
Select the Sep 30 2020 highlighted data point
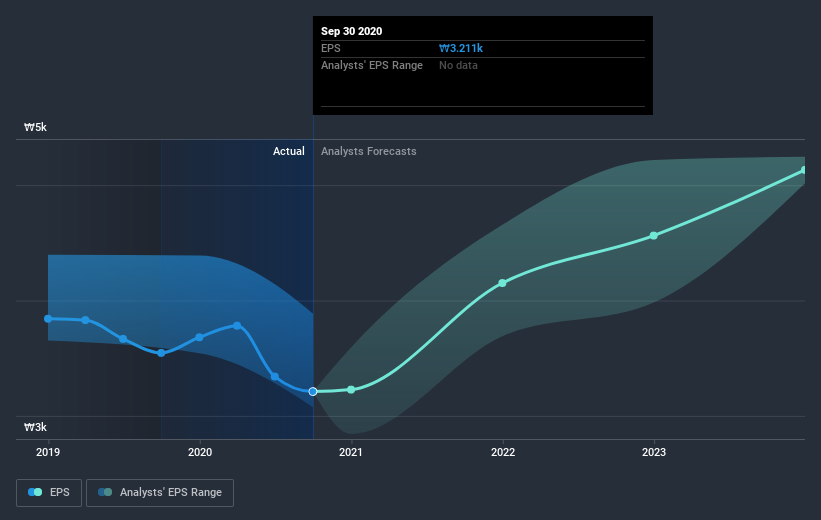pyautogui.click(x=313, y=392)
